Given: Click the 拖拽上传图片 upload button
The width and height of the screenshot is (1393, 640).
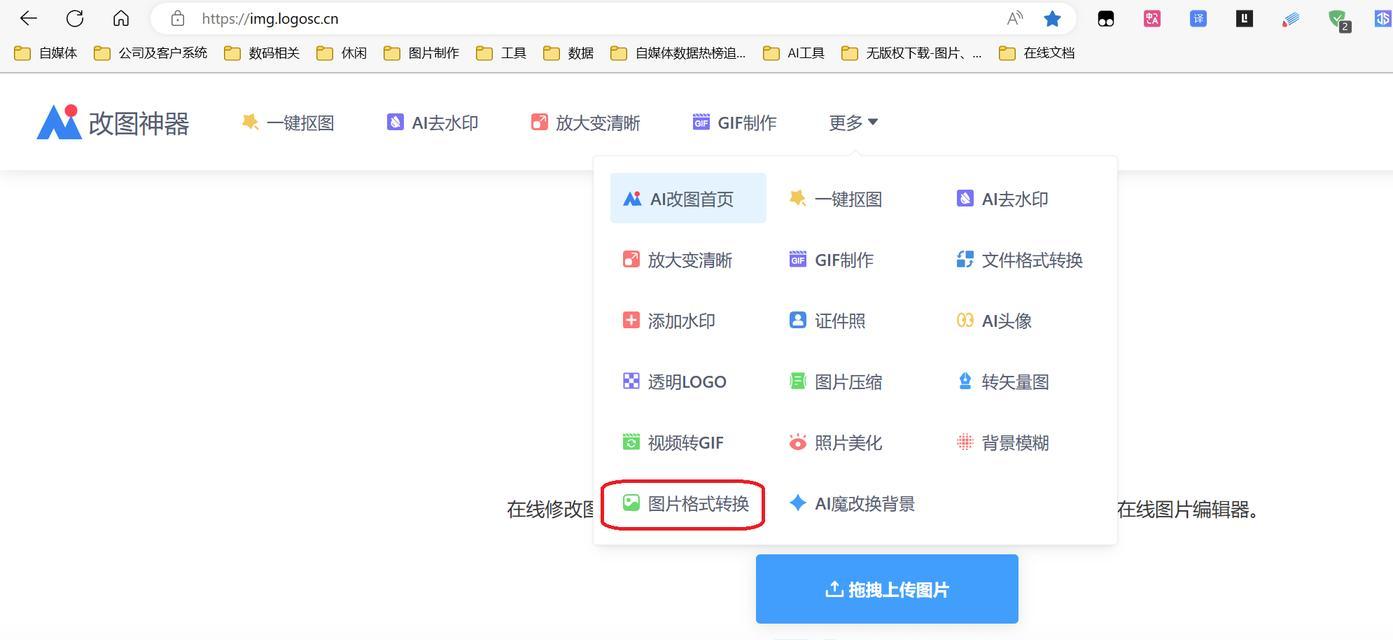Looking at the screenshot, I should 887,589.
